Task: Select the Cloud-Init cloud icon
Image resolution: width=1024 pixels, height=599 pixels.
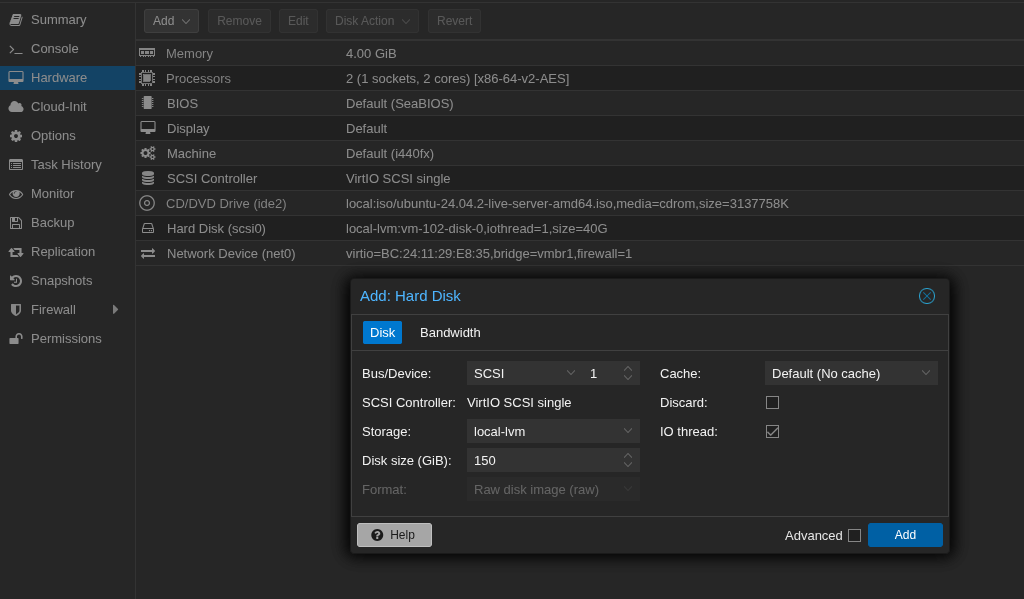Action: 16,107
